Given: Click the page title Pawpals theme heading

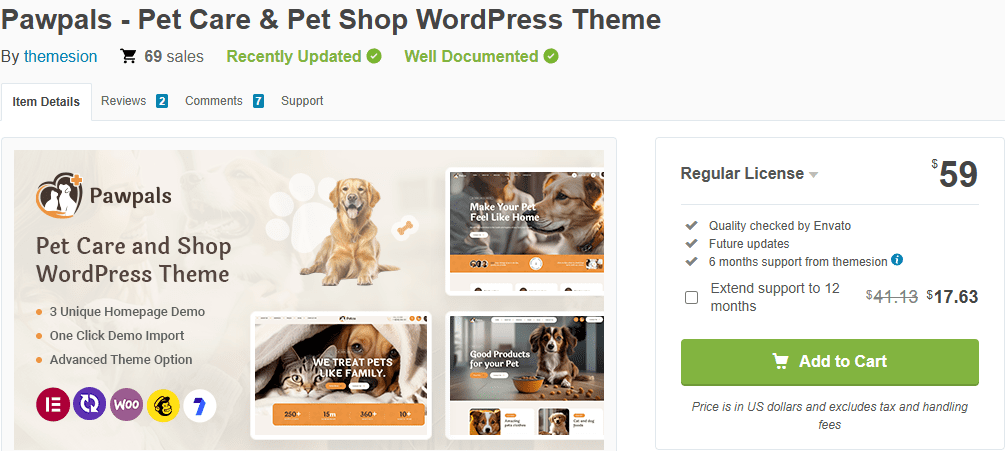Looking at the screenshot, I should [331, 20].
